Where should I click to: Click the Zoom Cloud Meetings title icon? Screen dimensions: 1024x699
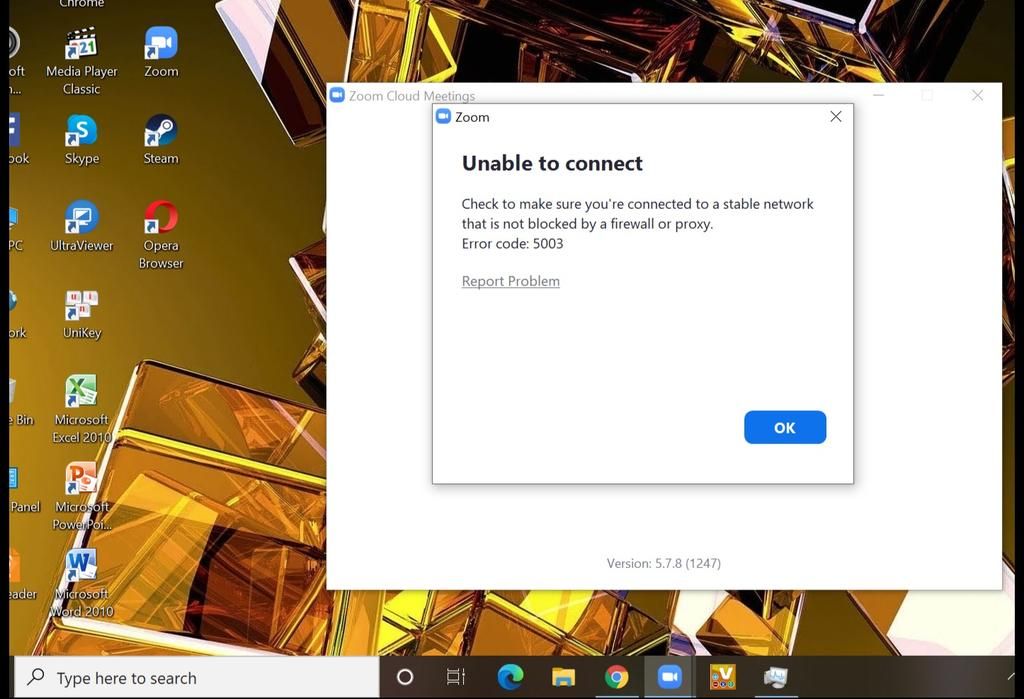coord(337,95)
